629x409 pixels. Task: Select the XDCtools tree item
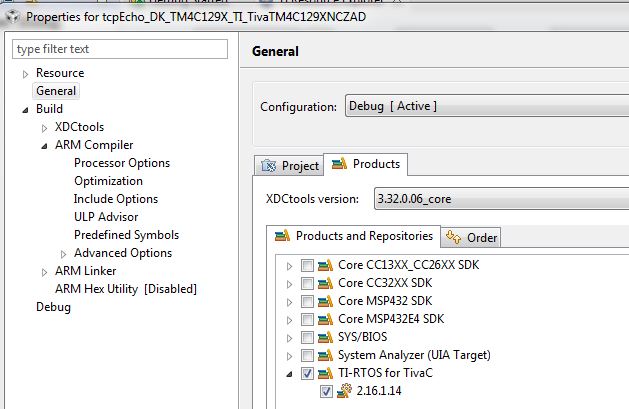click(79, 127)
